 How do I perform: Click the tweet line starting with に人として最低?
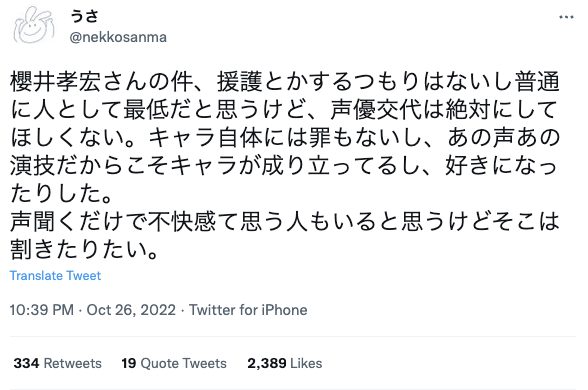(284, 110)
